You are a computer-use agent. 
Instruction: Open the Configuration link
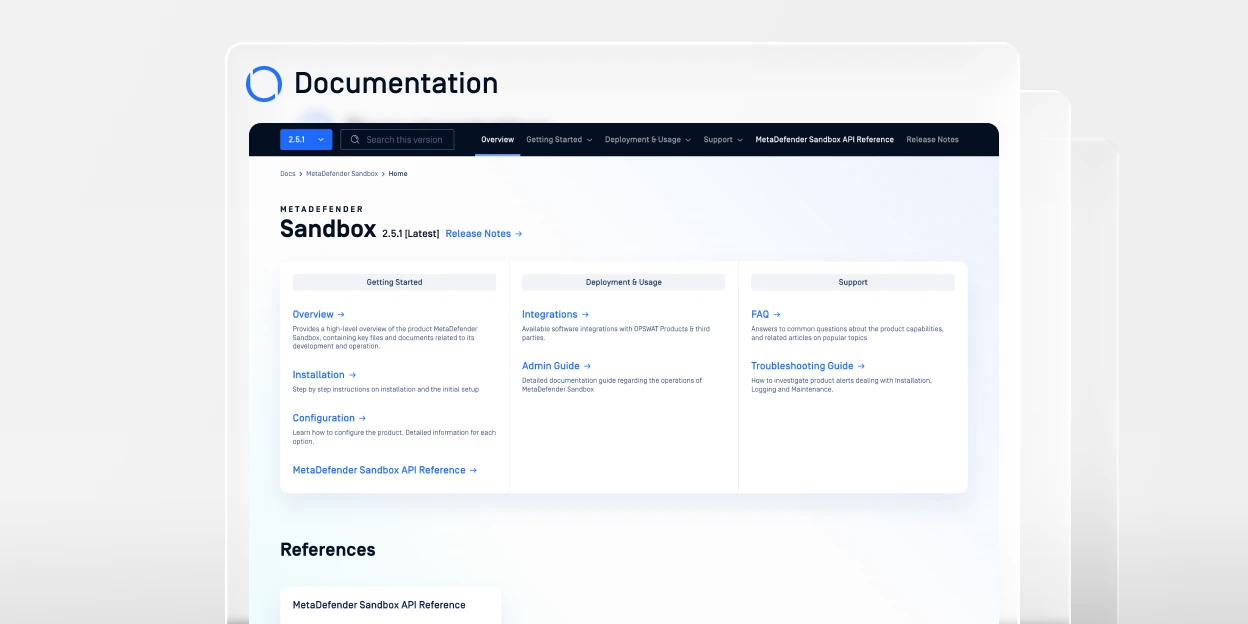tap(329, 418)
